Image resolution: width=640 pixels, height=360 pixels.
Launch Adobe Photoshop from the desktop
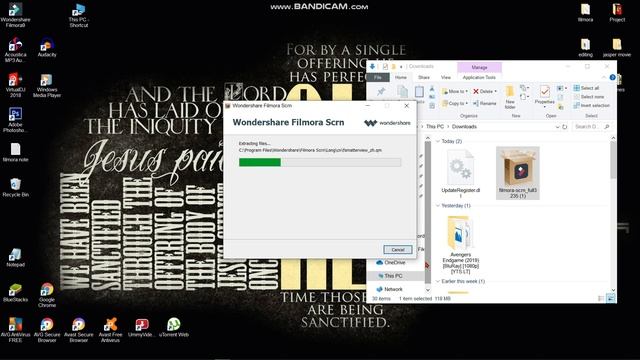[16, 120]
